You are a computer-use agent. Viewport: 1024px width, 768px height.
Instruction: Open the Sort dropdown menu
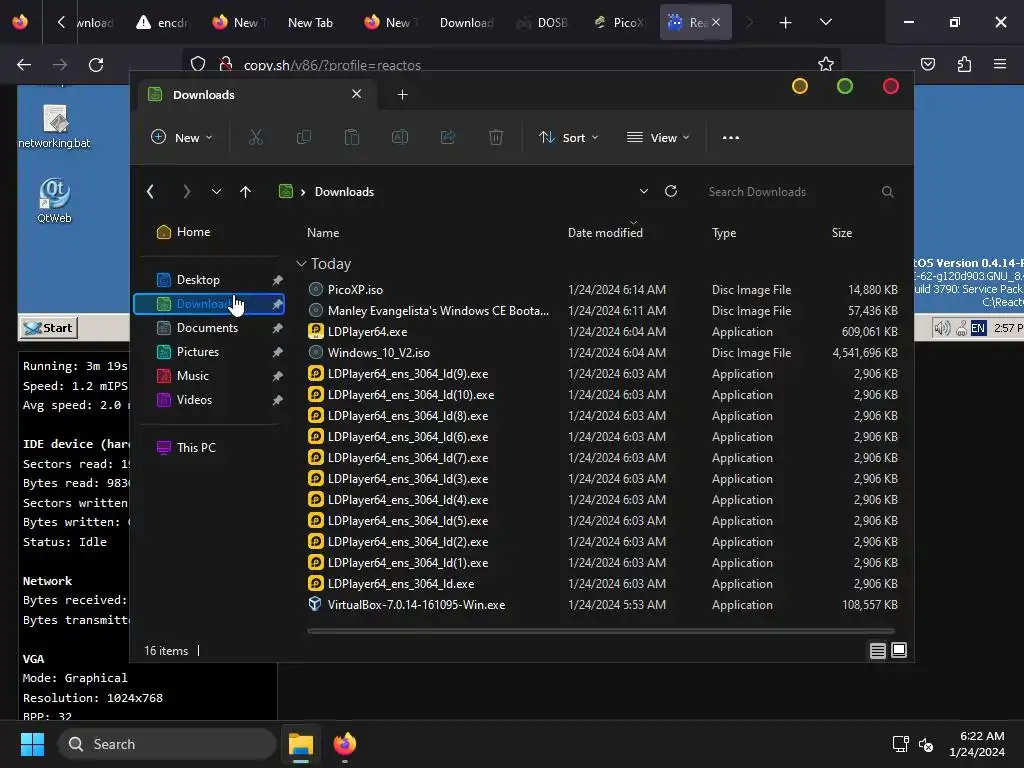click(x=568, y=138)
